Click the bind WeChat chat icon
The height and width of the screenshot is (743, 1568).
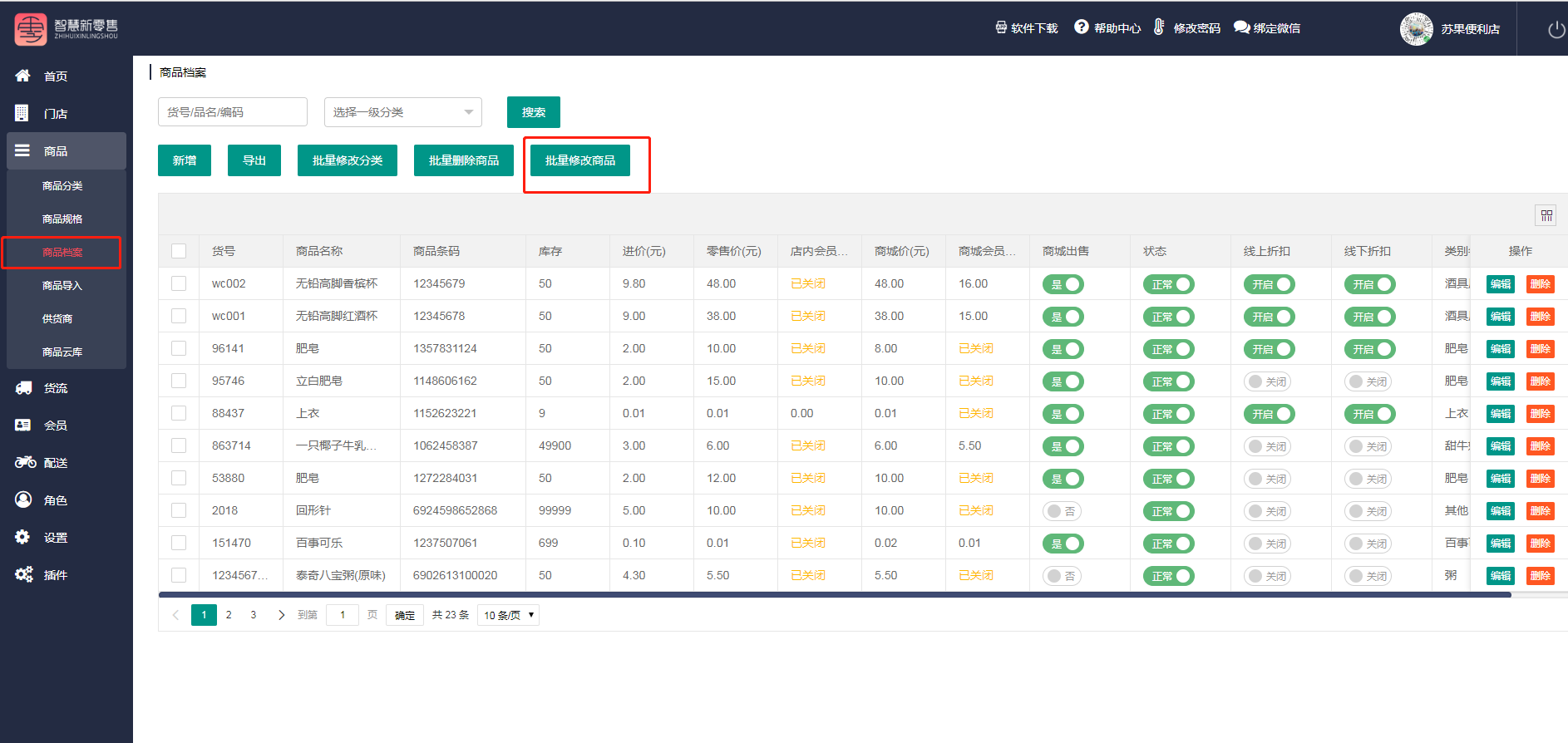pyautogui.click(x=1241, y=27)
